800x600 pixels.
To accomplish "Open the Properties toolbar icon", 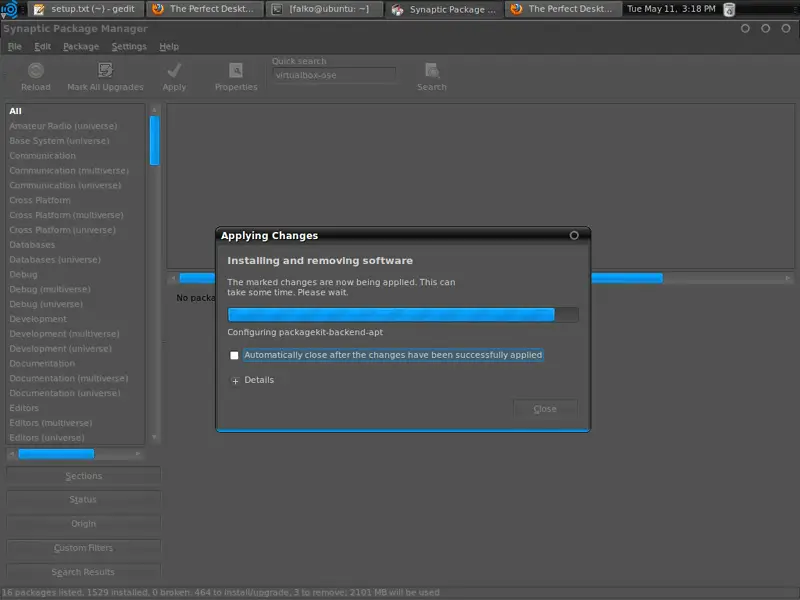I will tap(236, 70).
